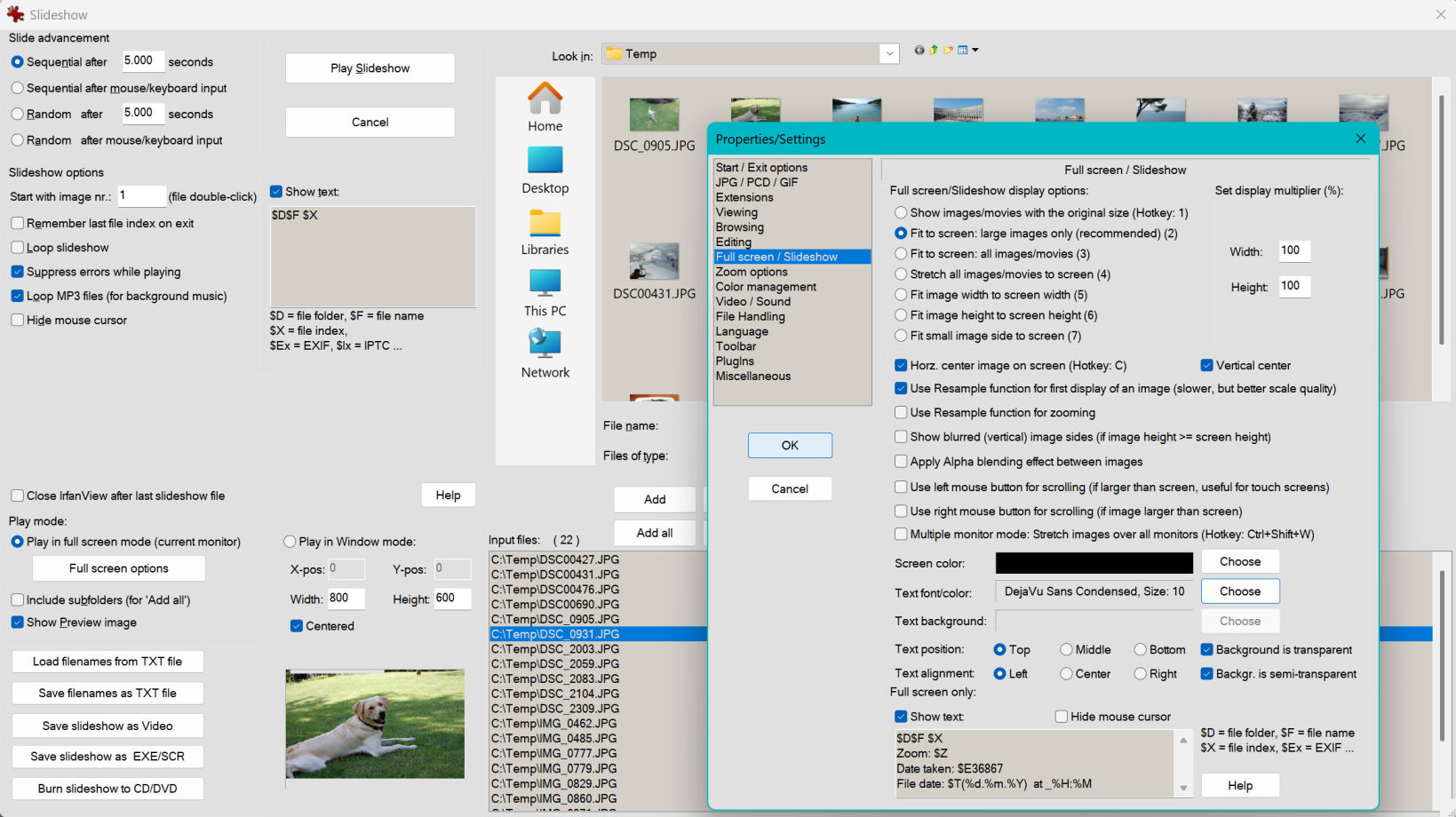Click the DSC_0905.JPG thumbnail

(654, 115)
